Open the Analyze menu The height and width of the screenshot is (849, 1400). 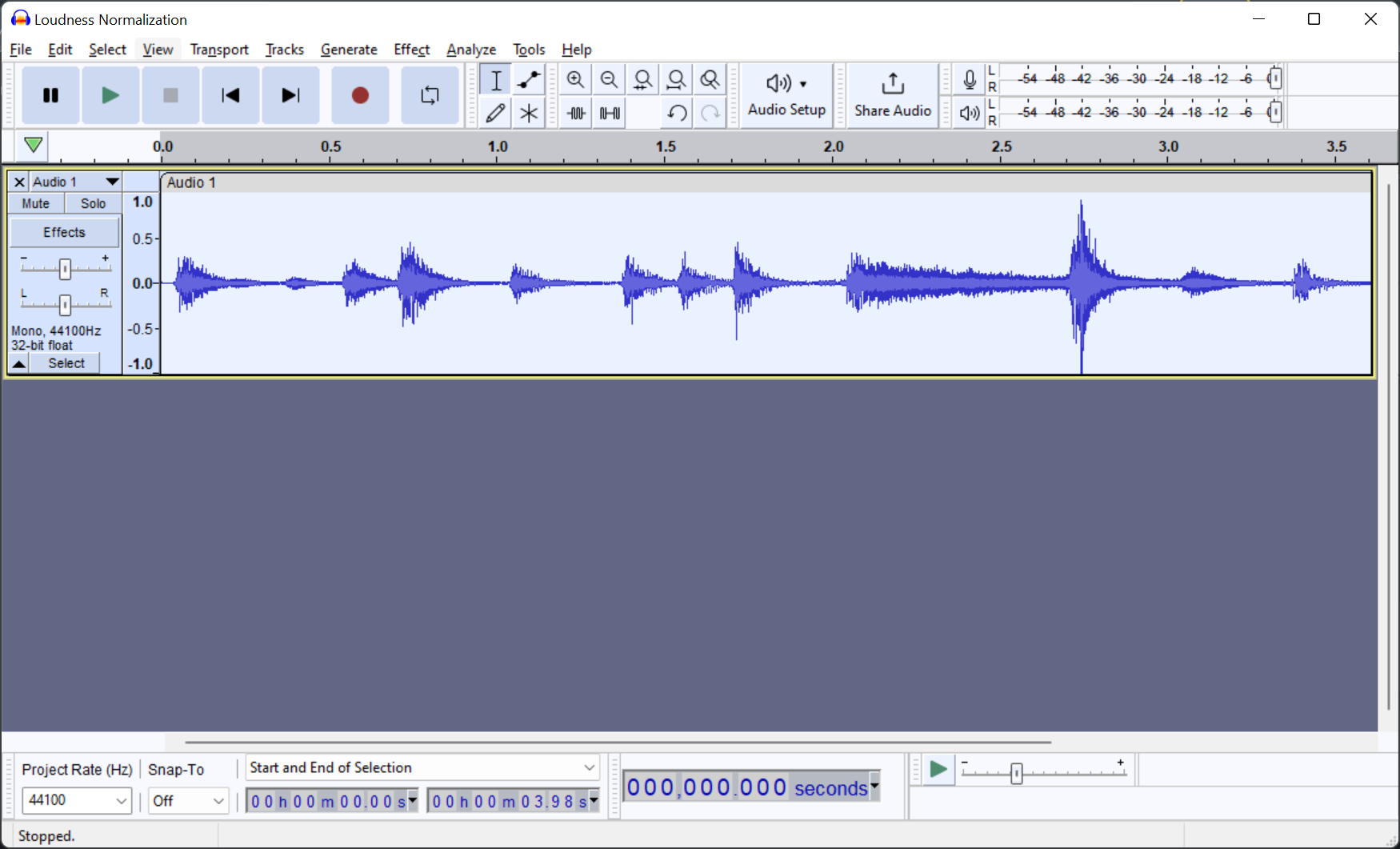(x=471, y=50)
